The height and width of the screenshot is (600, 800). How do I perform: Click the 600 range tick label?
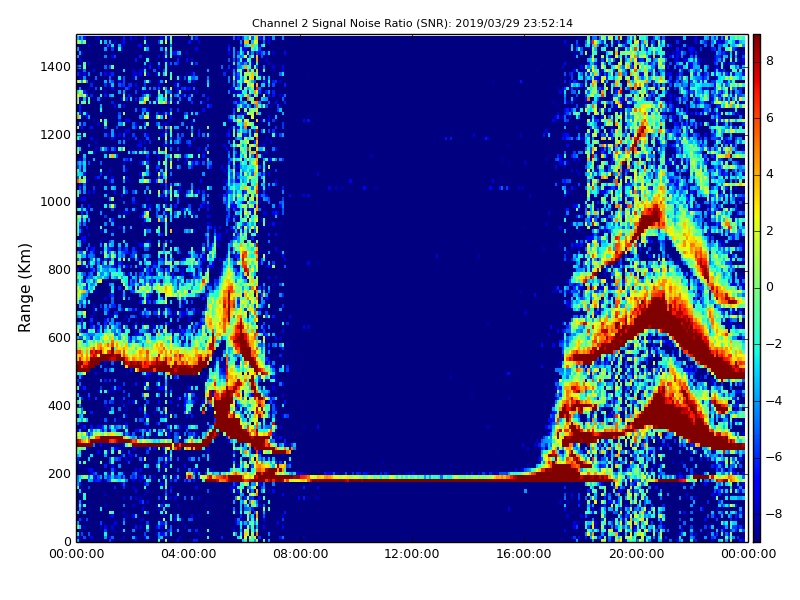59,338
